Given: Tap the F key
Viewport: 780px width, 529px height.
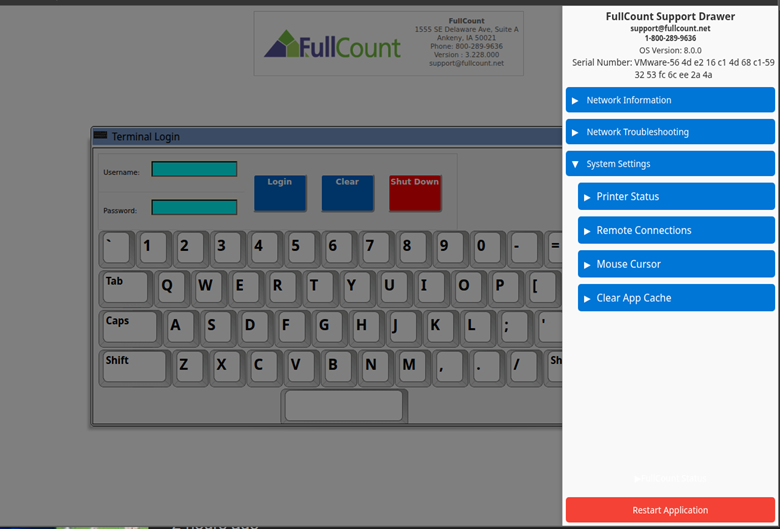Looking at the screenshot, I should (292, 328).
